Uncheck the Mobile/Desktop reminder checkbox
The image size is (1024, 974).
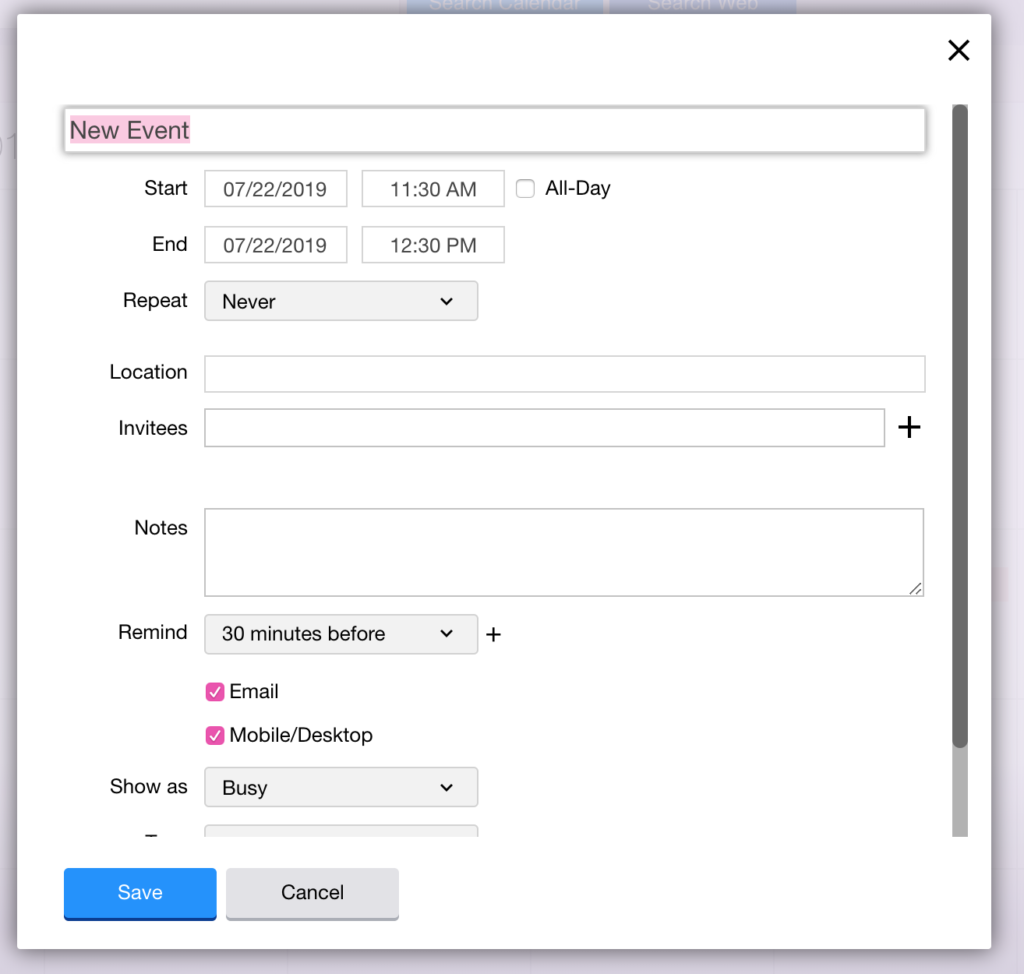pyautogui.click(x=215, y=736)
